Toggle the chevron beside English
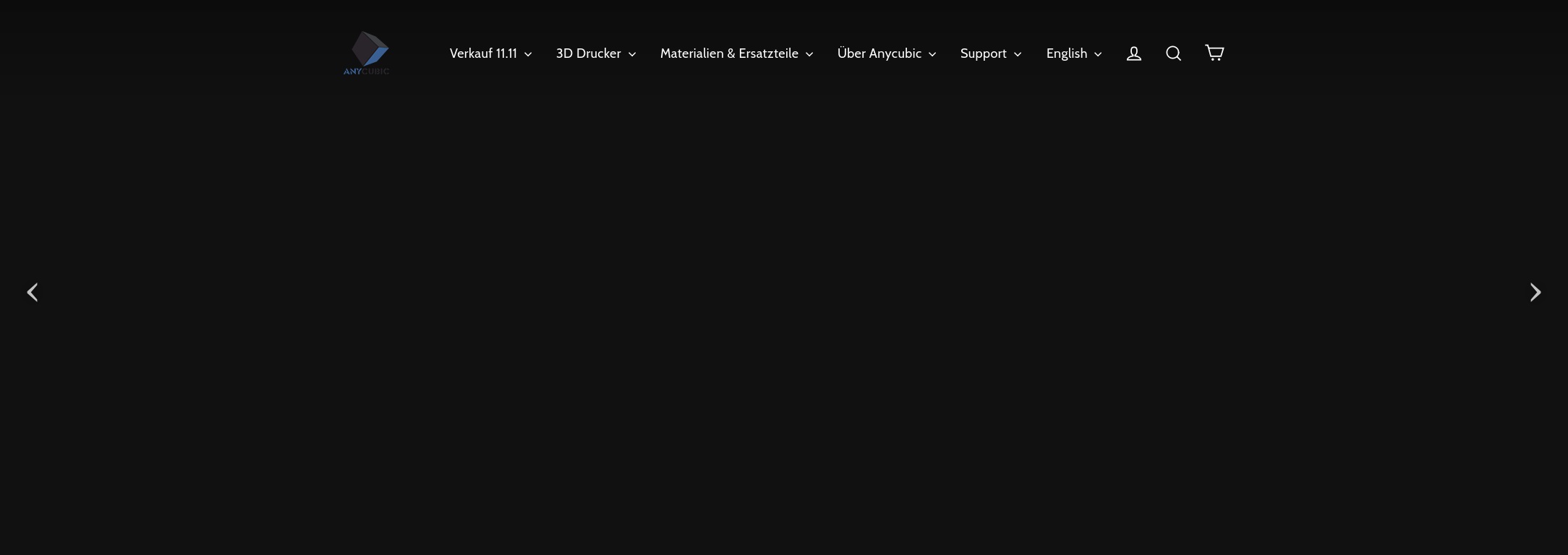 pos(1098,54)
